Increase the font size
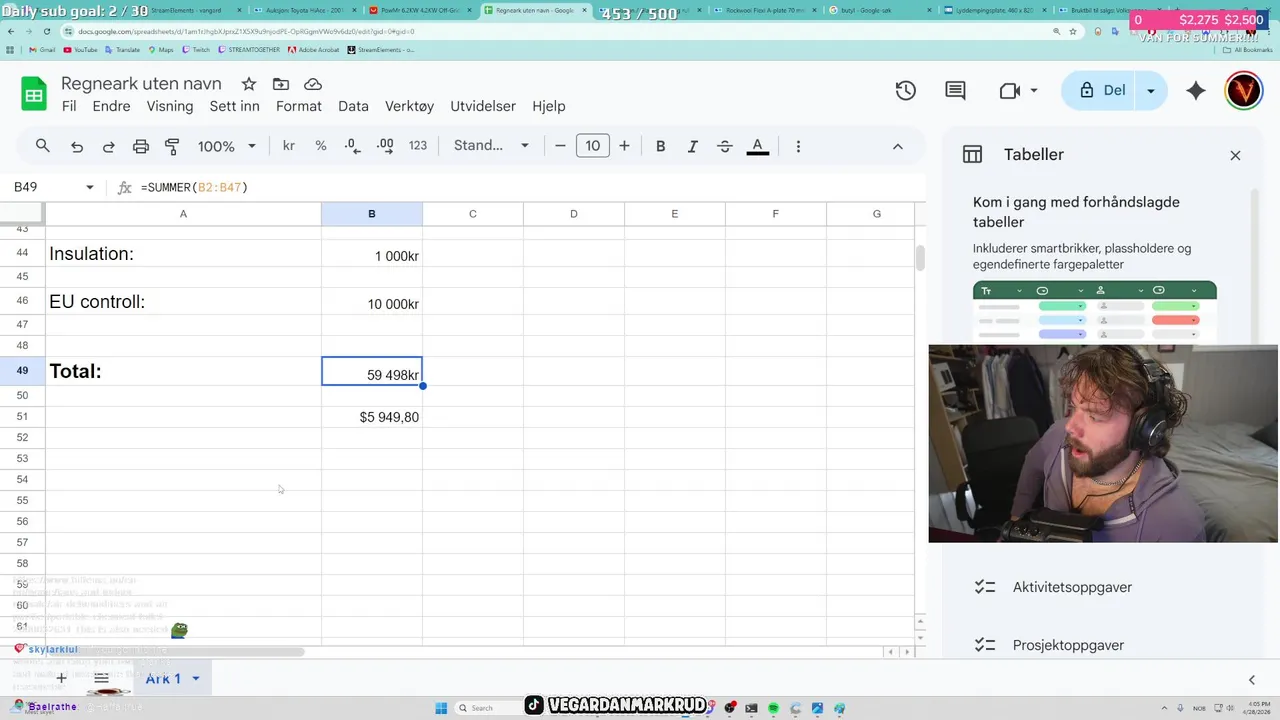 [x=624, y=146]
